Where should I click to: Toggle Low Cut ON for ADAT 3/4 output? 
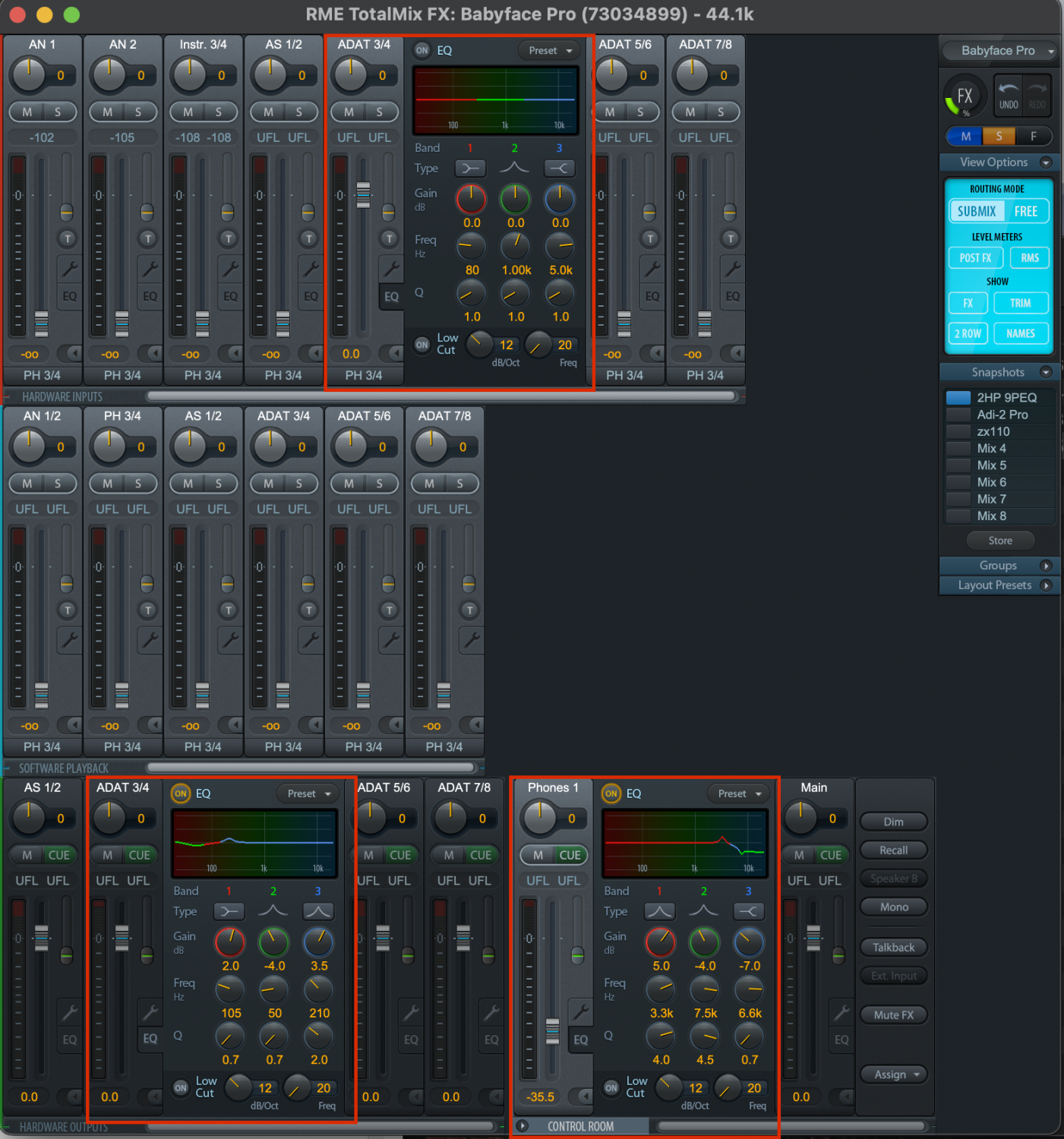pyautogui.click(x=181, y=1087)
